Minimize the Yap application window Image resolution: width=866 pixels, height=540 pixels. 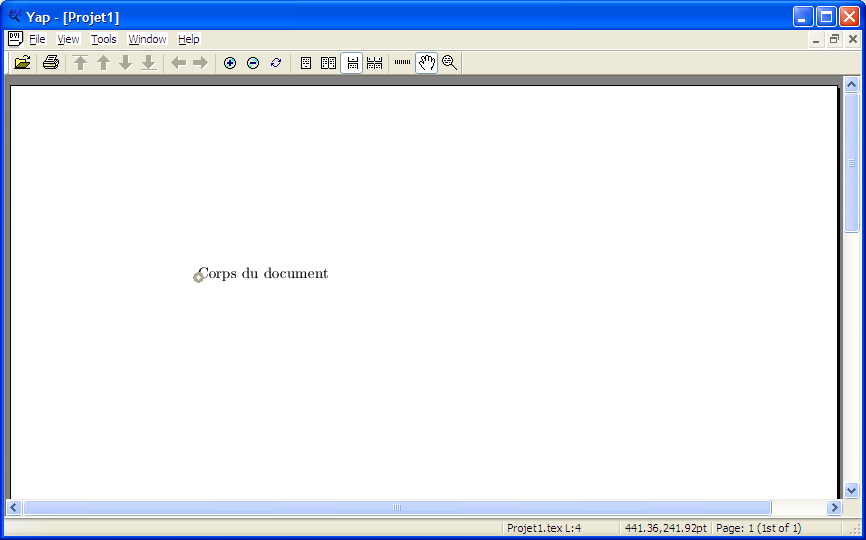[x=803, y=17]
